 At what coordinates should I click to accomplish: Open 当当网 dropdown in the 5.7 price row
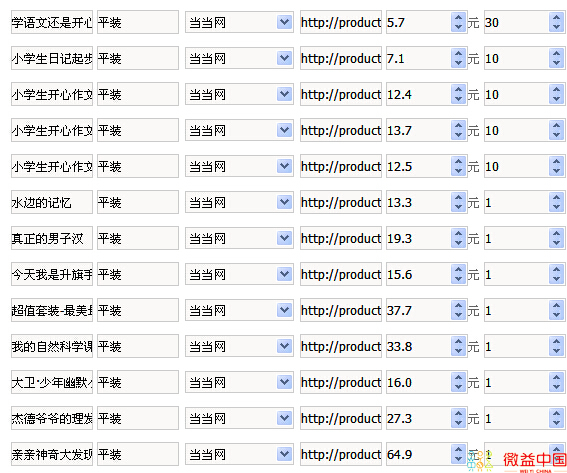tap(285, 22)
